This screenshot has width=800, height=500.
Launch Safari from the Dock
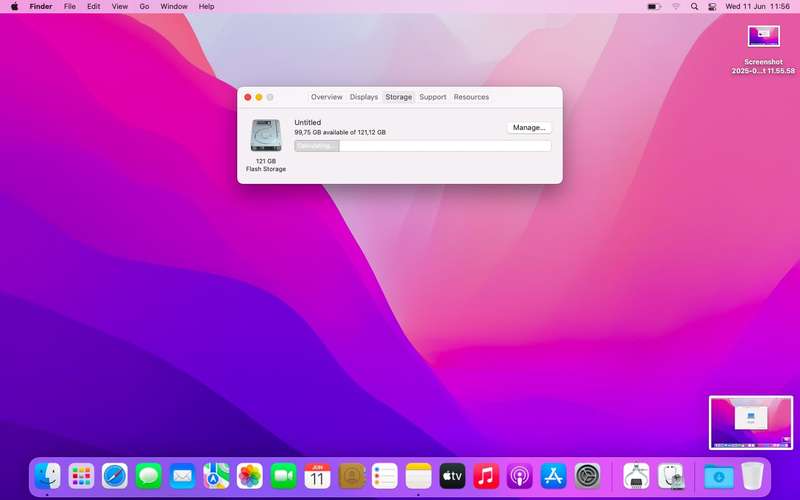click(115, 476)
